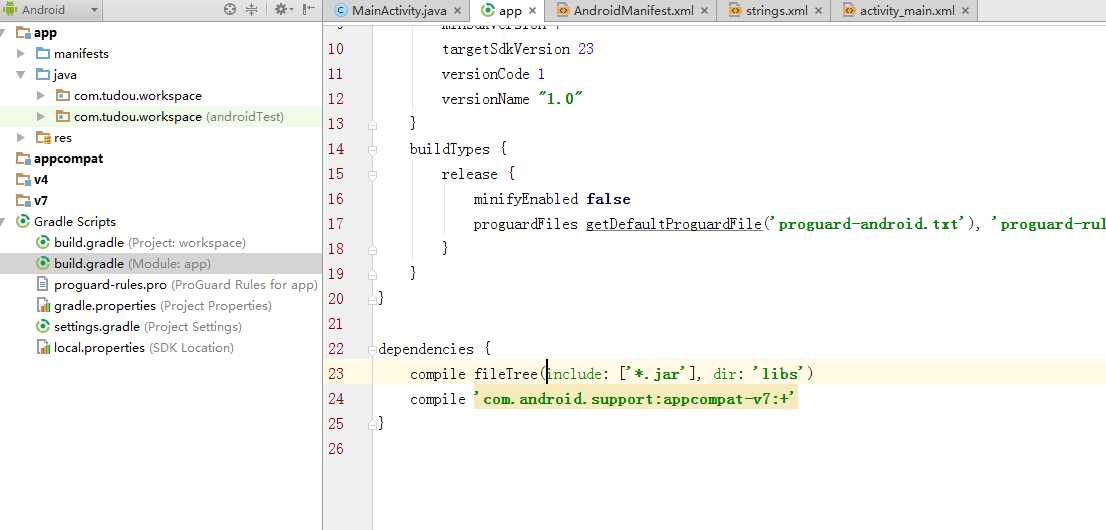The width and height of the screenshot is (1106, 530).
Task: Select the java folder
Action: [65, 75]
